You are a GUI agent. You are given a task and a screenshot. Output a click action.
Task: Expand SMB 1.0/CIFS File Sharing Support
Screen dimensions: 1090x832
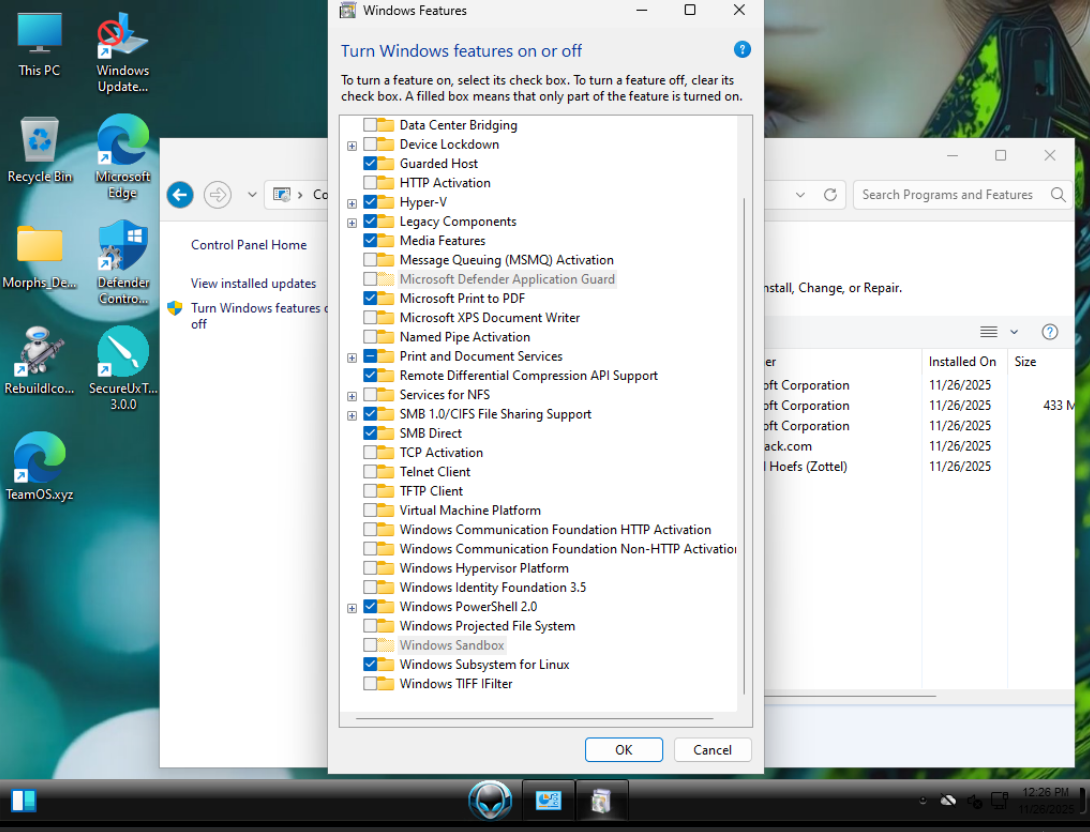click(352, 415)
